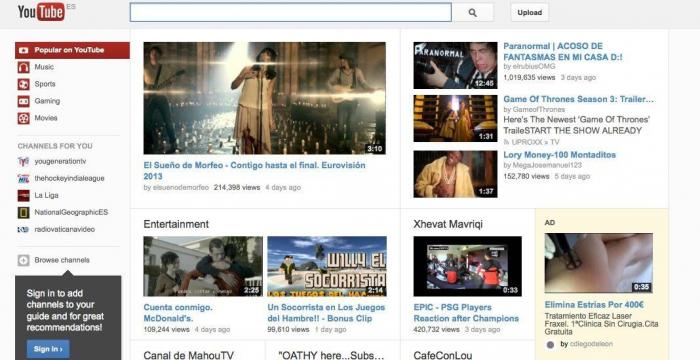
Task: Click thehockeyindialeague channel avatar
Action: [24, 178]
